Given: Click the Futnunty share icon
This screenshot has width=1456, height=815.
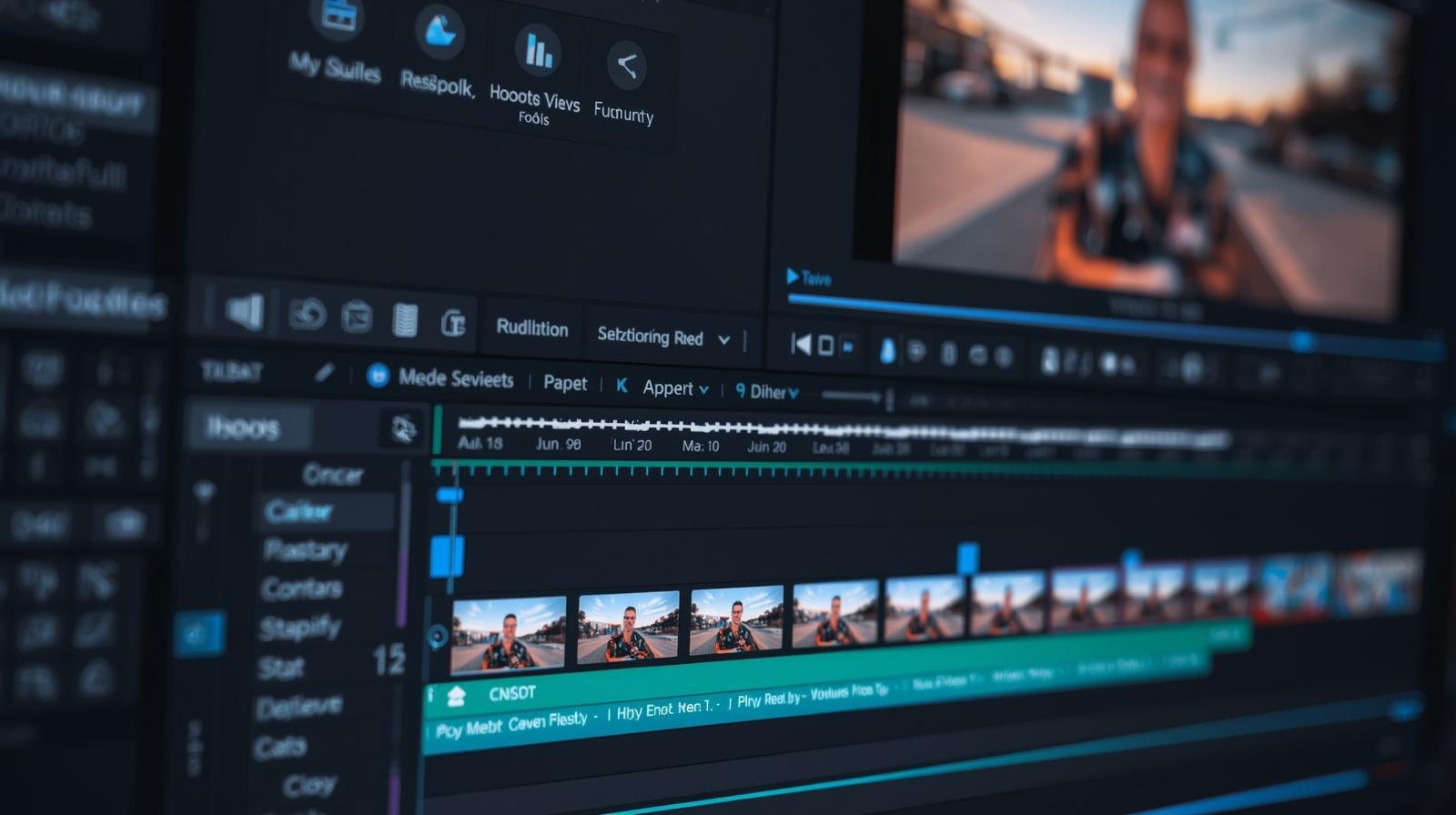Looking at the screenshot, I should pos(626,65).
